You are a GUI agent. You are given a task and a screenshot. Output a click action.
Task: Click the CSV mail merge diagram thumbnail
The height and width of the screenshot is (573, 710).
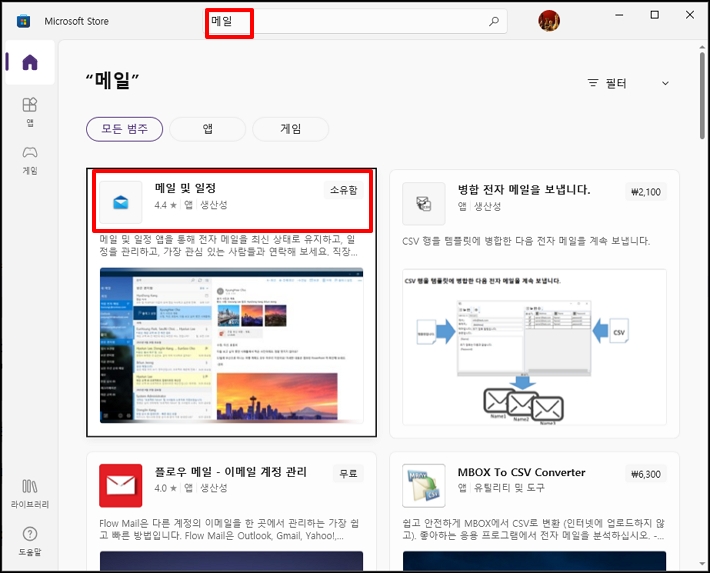click(534, 347)
